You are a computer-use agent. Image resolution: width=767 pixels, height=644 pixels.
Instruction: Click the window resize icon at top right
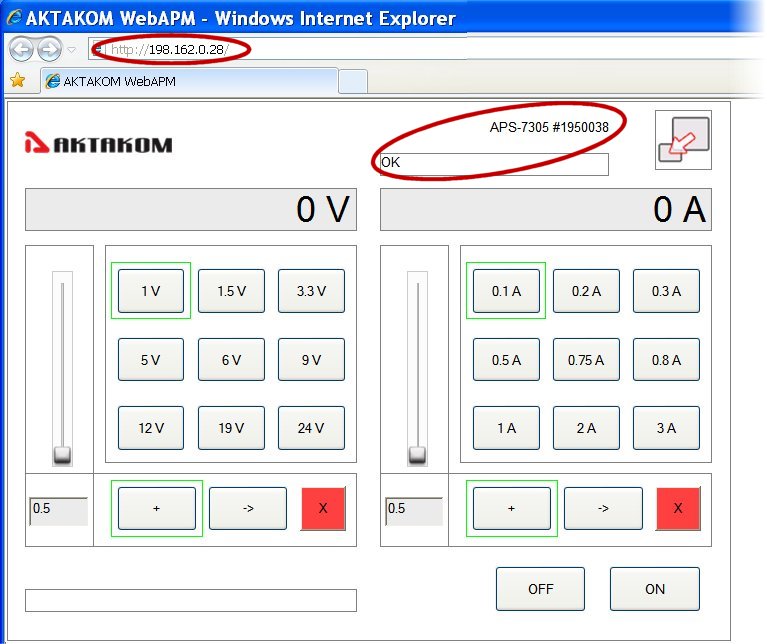click(683, 140)
